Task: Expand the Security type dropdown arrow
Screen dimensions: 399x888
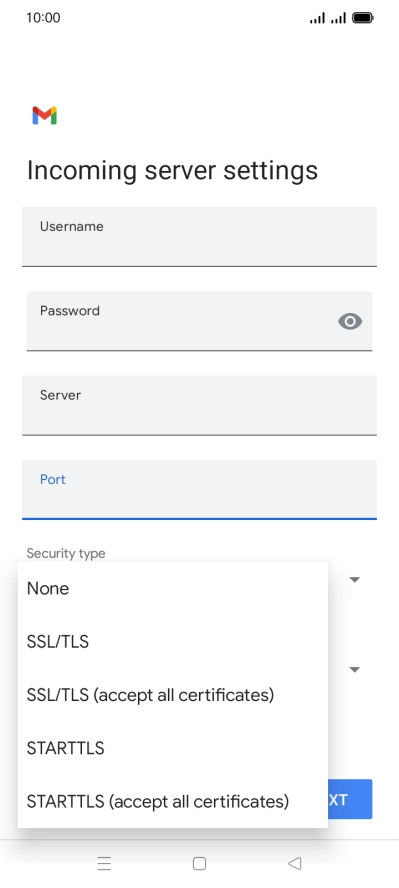Action: point(355,580)
